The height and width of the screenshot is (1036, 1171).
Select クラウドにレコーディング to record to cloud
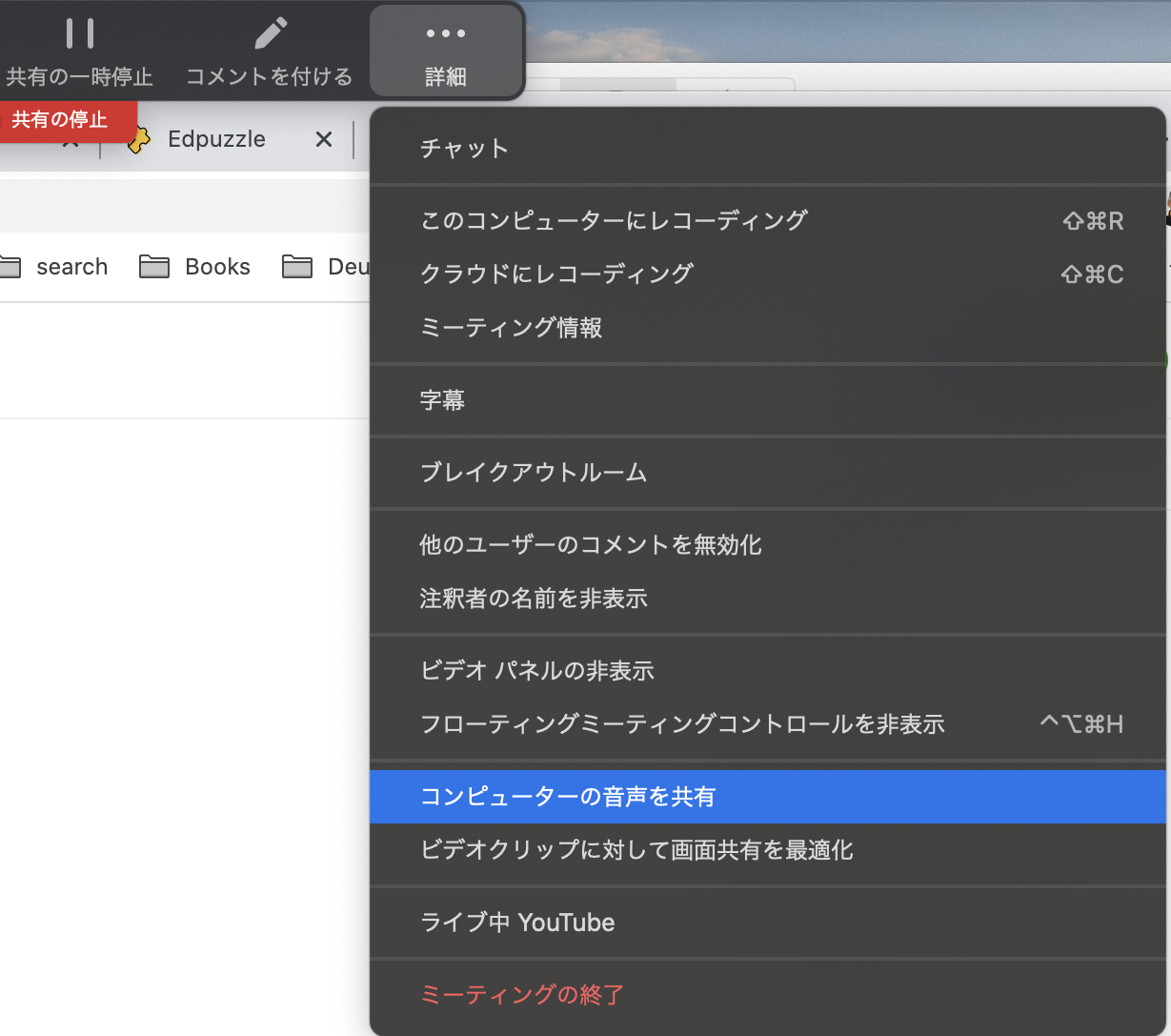pos(556,274)
